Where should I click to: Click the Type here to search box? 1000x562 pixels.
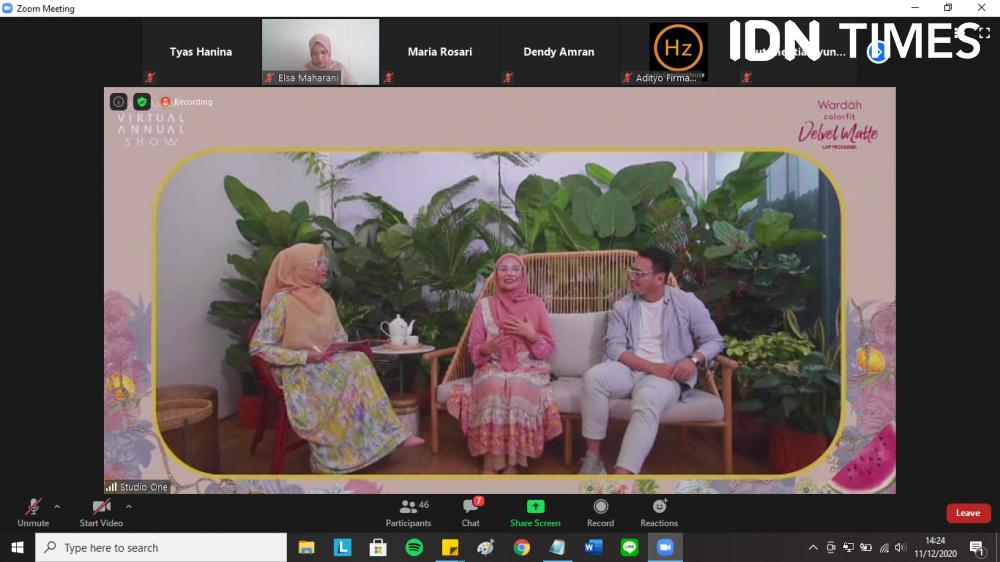pos(161,547)
